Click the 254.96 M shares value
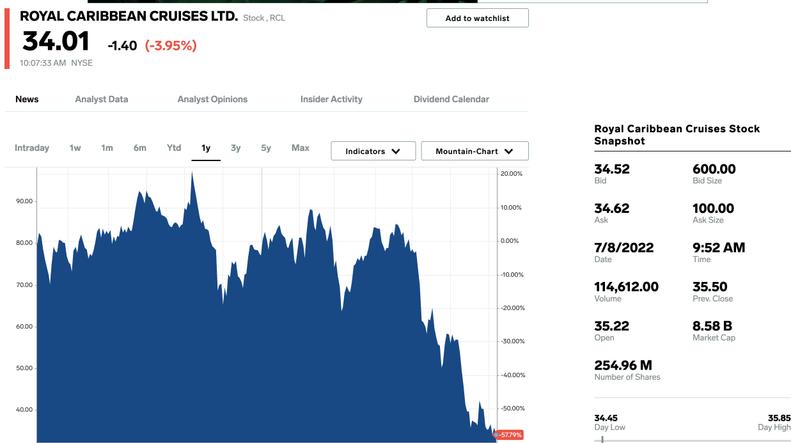Screen dimensions: 800x443 tap(623, 365)
